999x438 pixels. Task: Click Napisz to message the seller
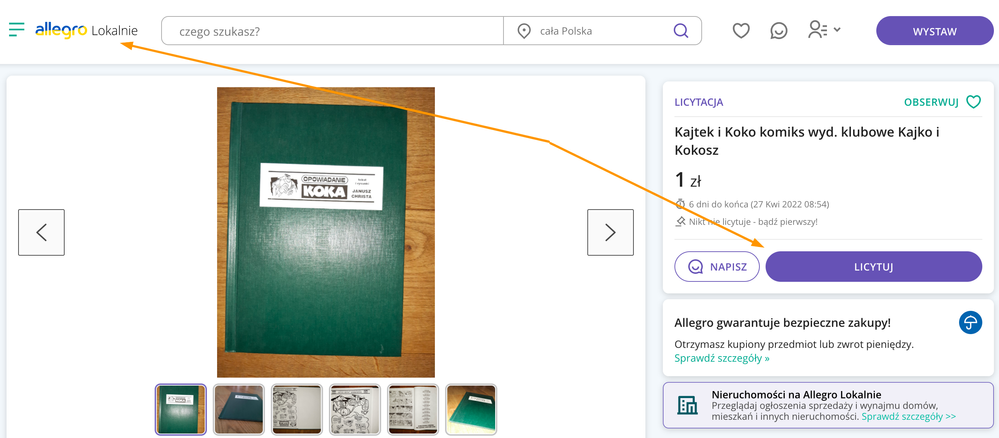tap(717, 267)
